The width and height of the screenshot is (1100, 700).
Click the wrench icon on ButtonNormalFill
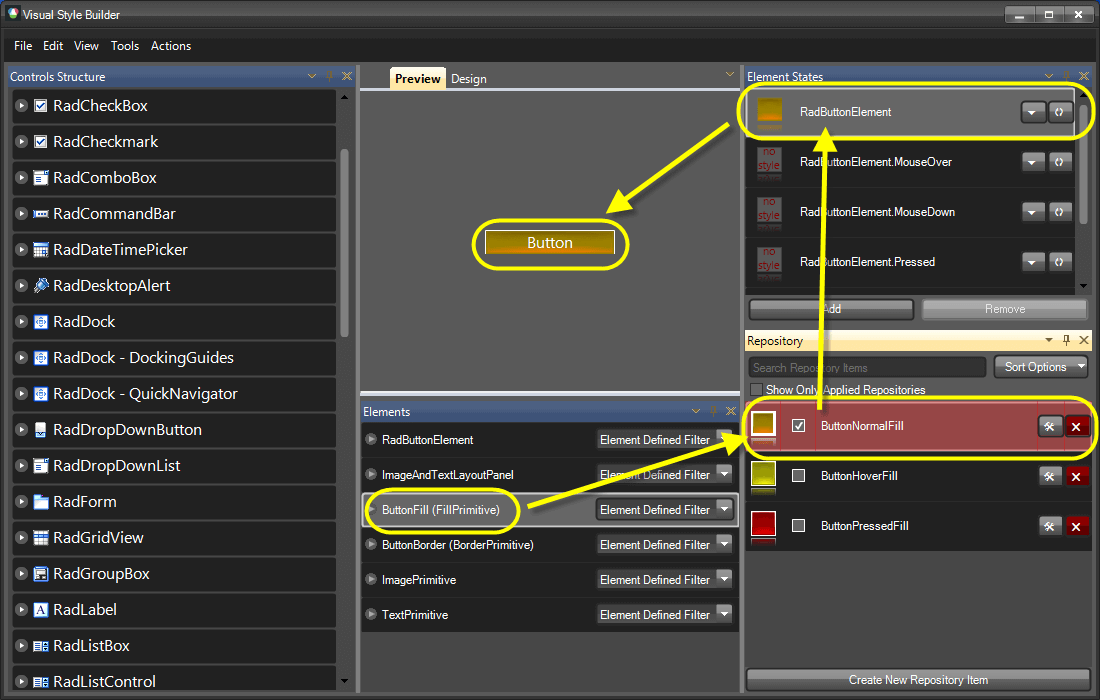[x=1050, y=425]
